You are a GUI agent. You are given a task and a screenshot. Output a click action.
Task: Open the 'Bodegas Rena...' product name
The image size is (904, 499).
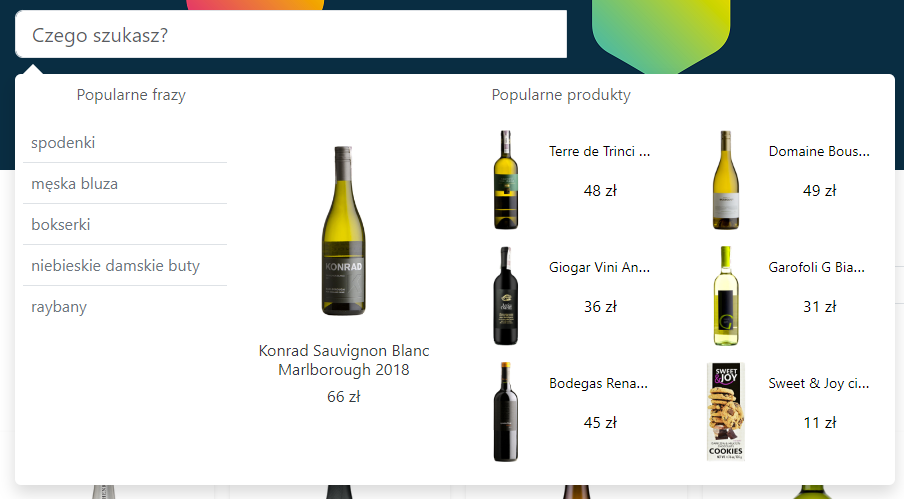tap(598, 383)
